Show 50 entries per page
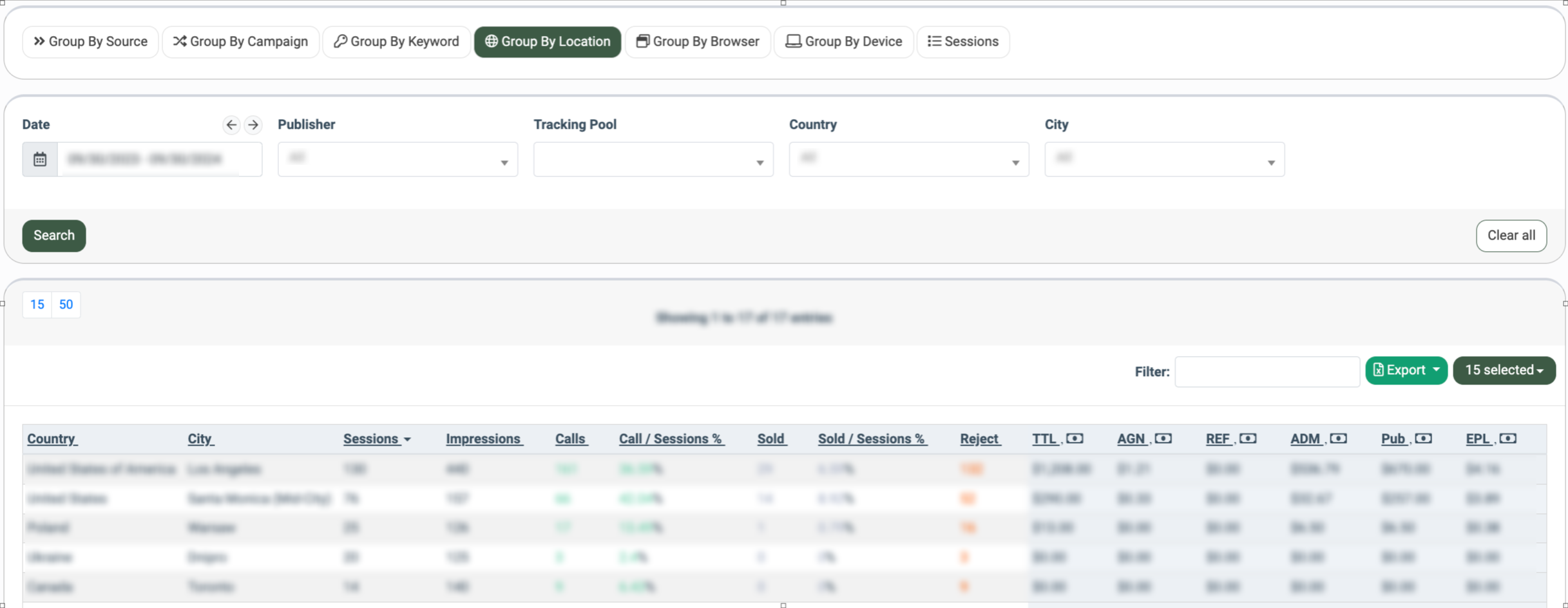 click(x=66, y=305)
